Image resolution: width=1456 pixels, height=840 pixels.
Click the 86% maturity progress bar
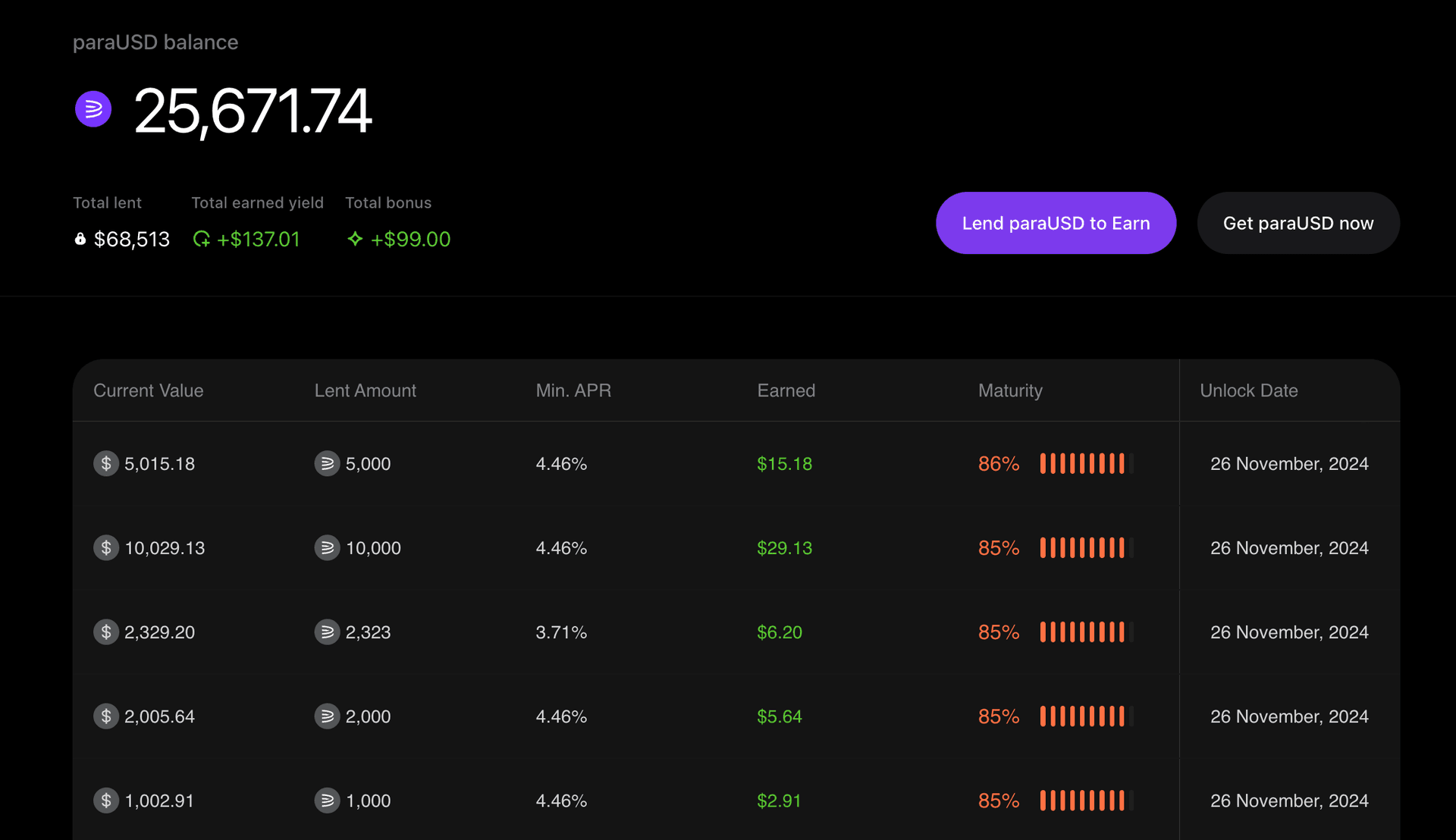pyautogui.click(x=1086, y=463)
